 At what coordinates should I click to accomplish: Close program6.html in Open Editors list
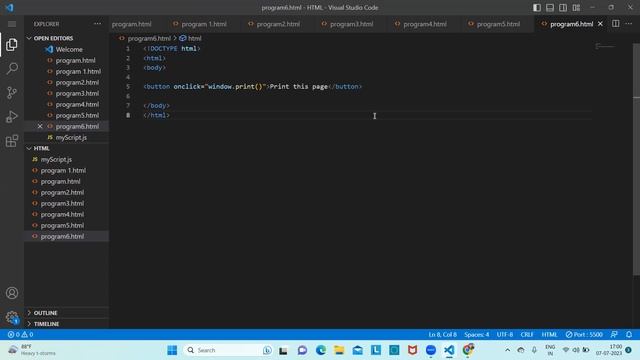(x=40, y=126)
